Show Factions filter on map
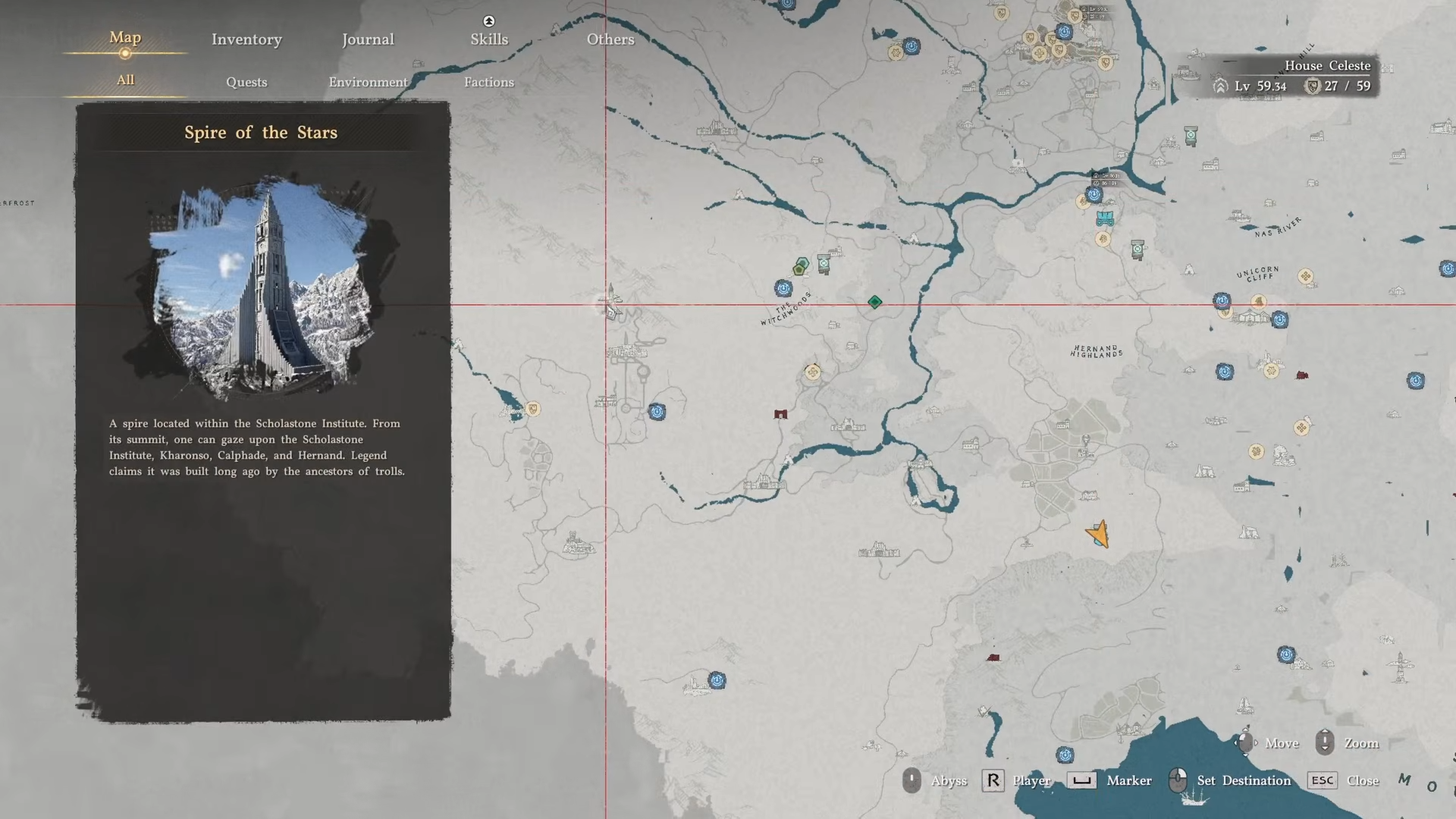This screenshot has height=819, width=1456. (x=489, y=82)
